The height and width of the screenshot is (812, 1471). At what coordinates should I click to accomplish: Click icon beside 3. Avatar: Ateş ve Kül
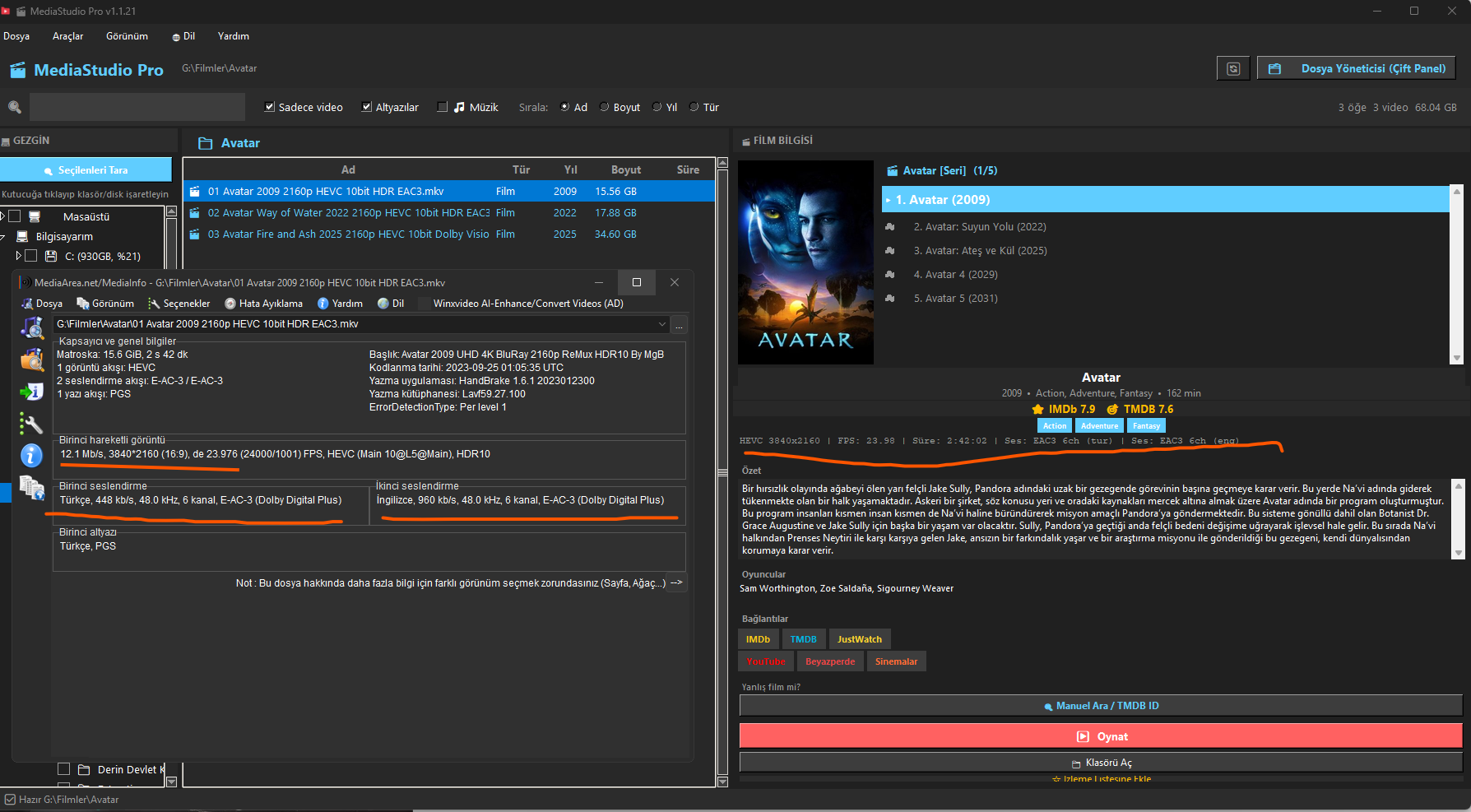point(889,251)
